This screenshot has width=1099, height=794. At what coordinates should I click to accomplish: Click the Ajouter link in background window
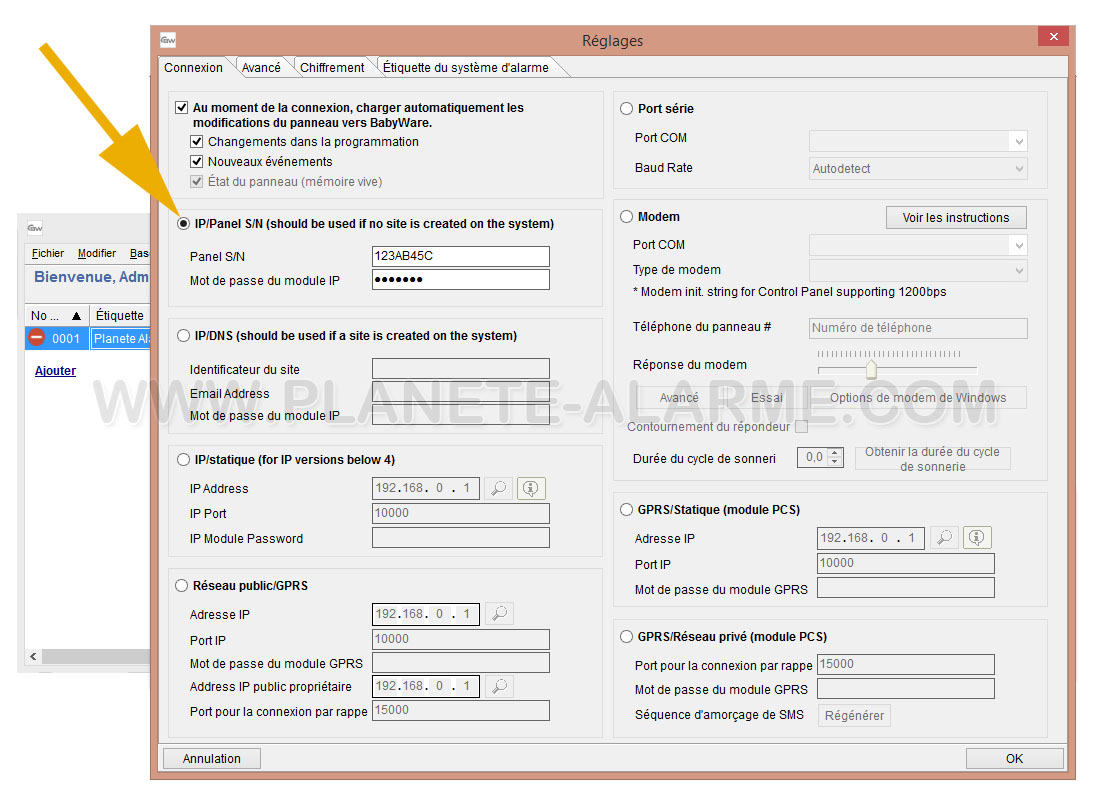tap(55, 371)
